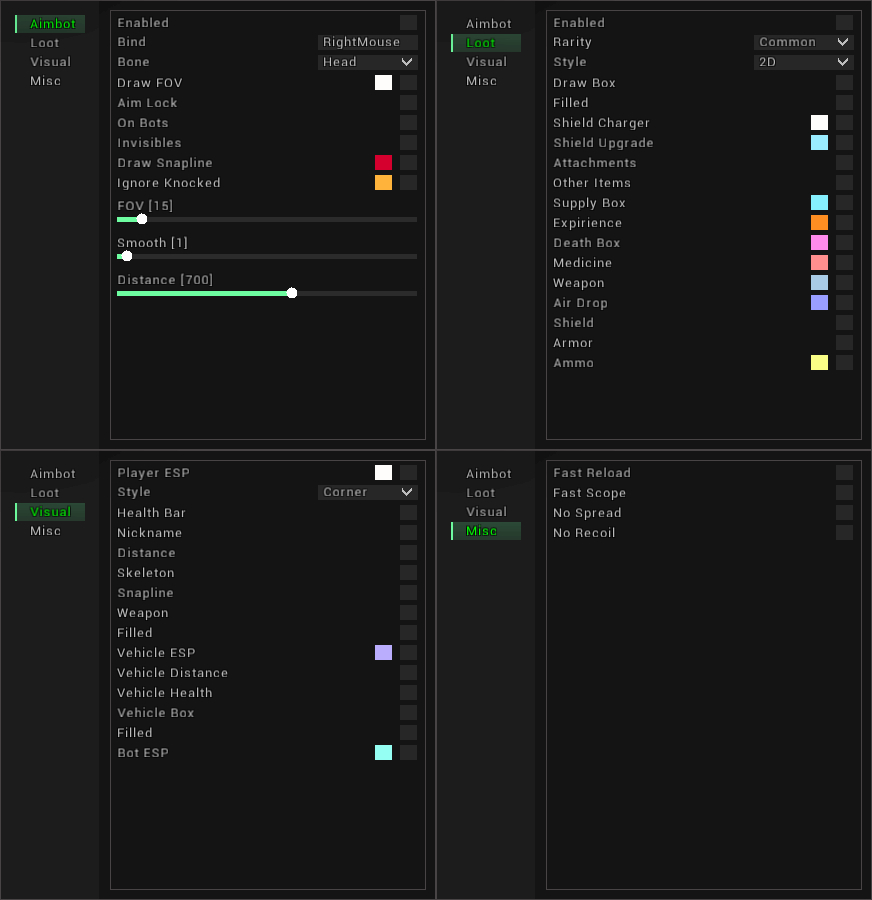
Task: Enable the Aim Lock checkbox
Action: tap(409, 103)
